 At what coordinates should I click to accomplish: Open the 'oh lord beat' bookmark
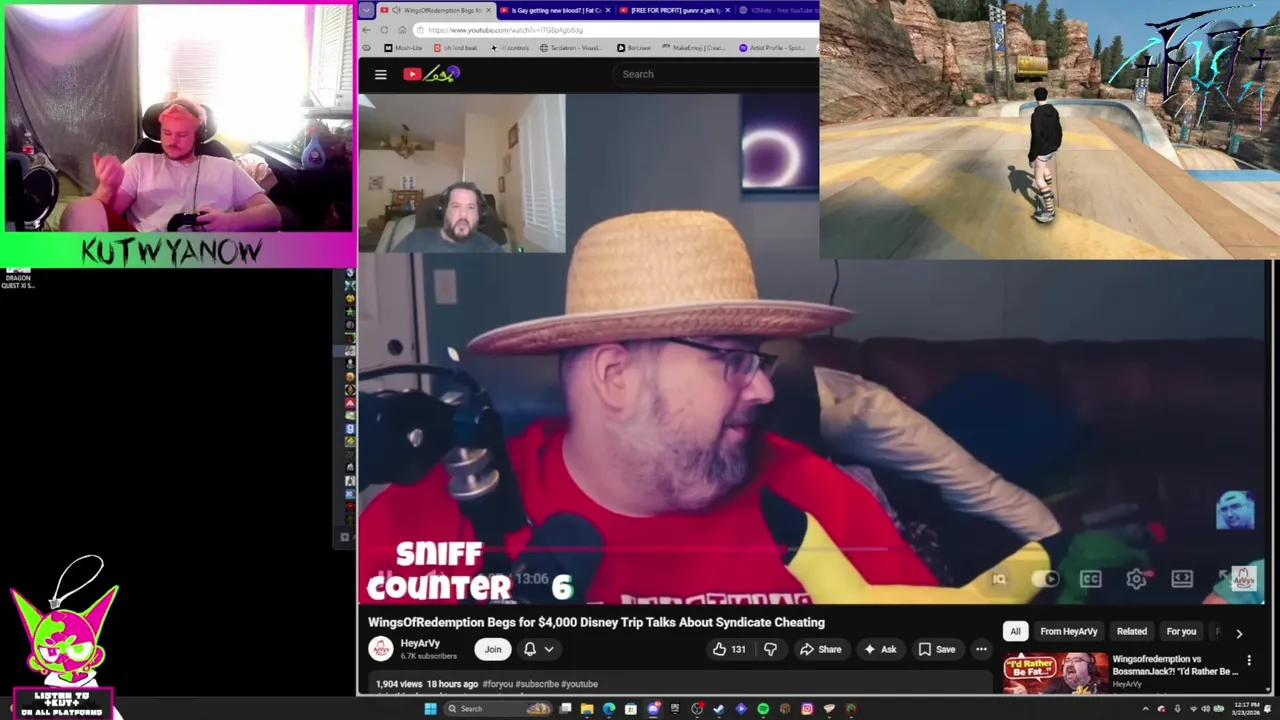455,48
